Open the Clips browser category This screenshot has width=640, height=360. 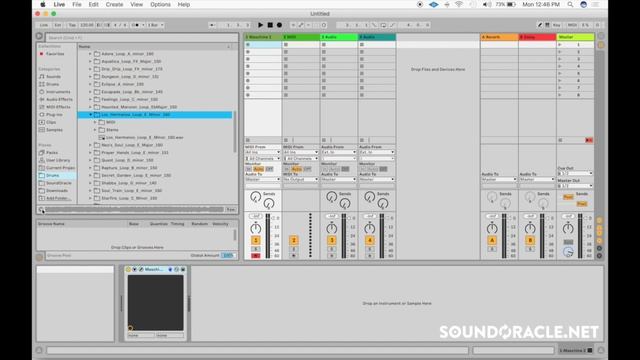coord(51,122)
